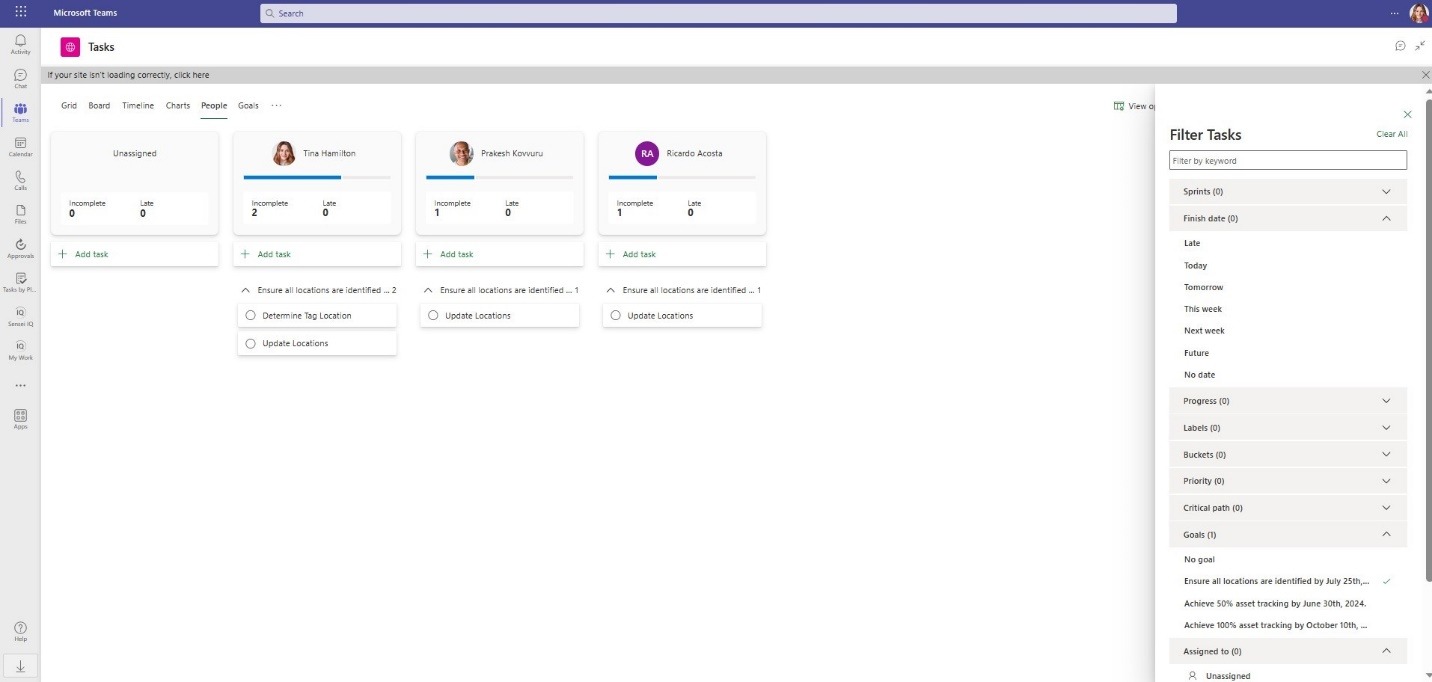The width and height of the screenshot is (1432, 682).
Task: Open the app launcher waffle icon
Action: click(x=20, y=12)
